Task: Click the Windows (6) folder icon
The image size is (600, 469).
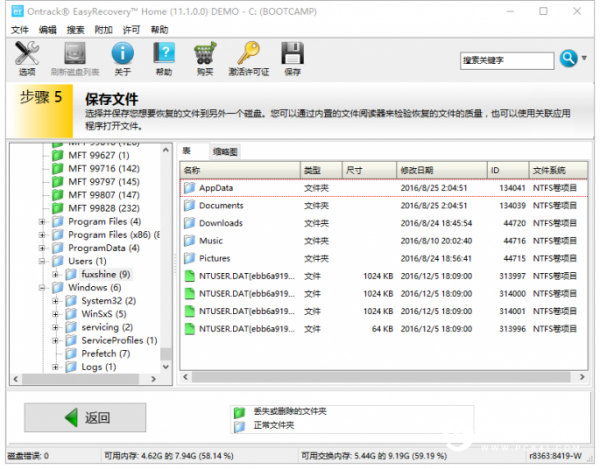Action: 58,287
